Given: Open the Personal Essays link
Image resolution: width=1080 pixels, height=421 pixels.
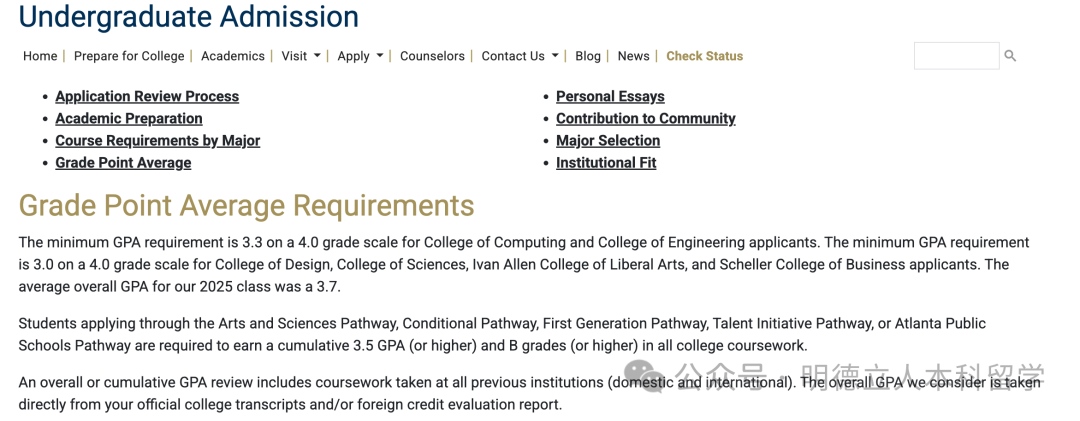Looking at the screenshot, I should coord(610,97).
